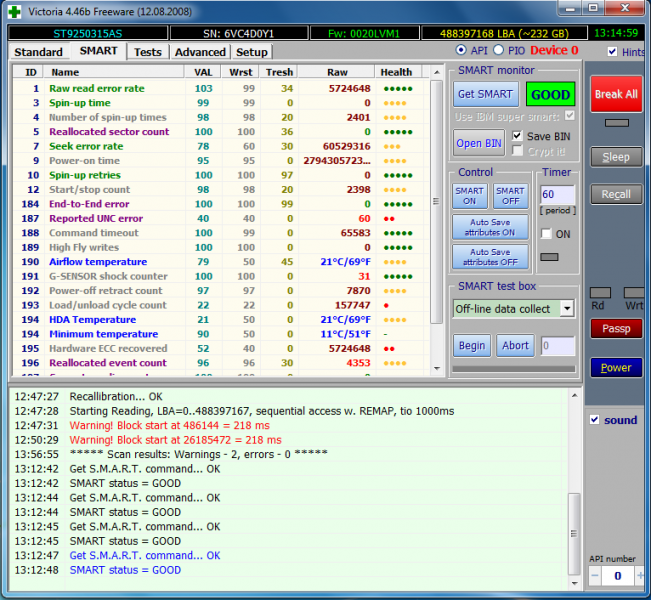Click the Open BIN button
This screenshot has height=600, width=651.
pos(479,143)
